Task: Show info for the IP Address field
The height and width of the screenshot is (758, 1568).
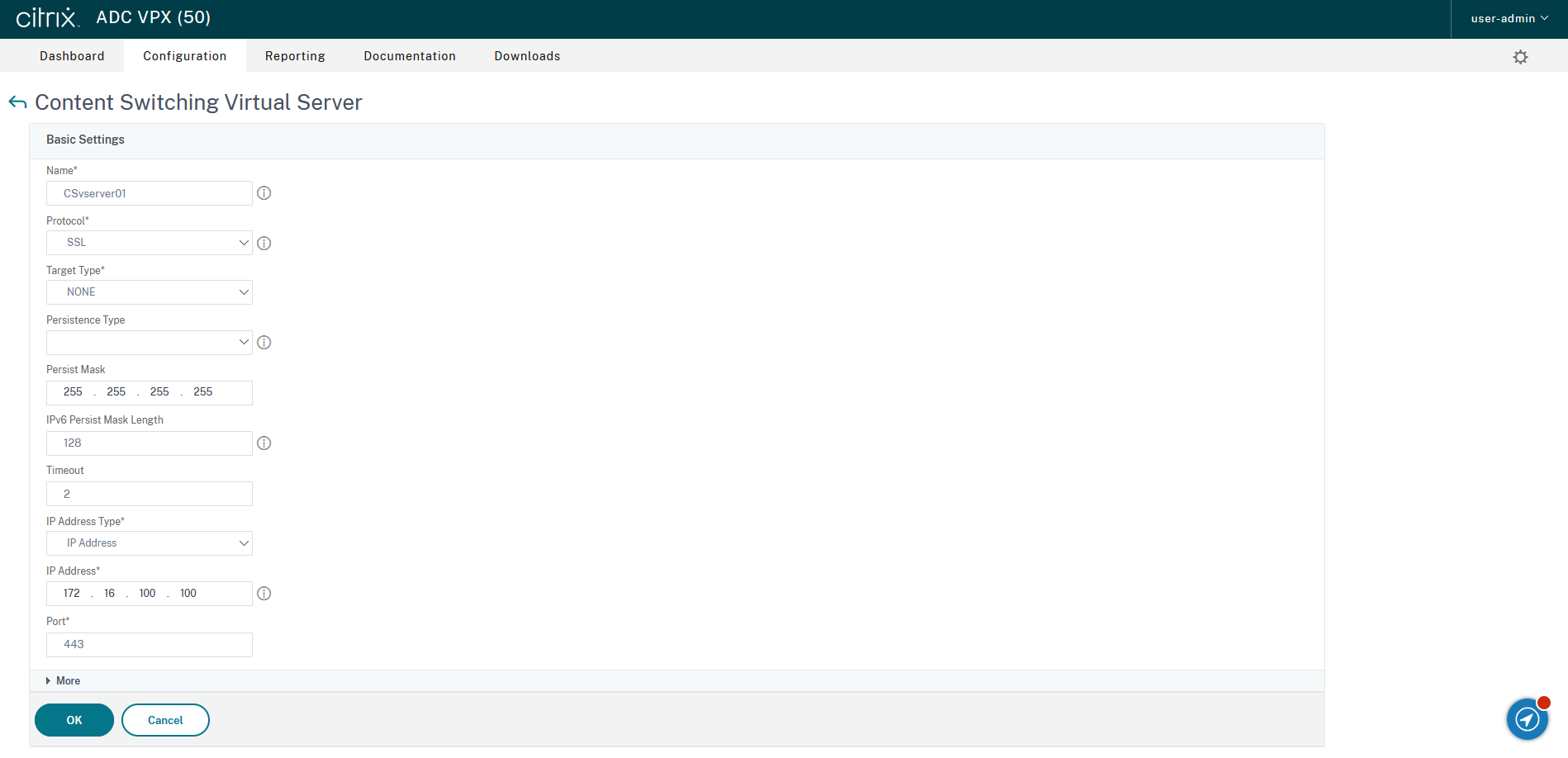Action: pos(264,594)
